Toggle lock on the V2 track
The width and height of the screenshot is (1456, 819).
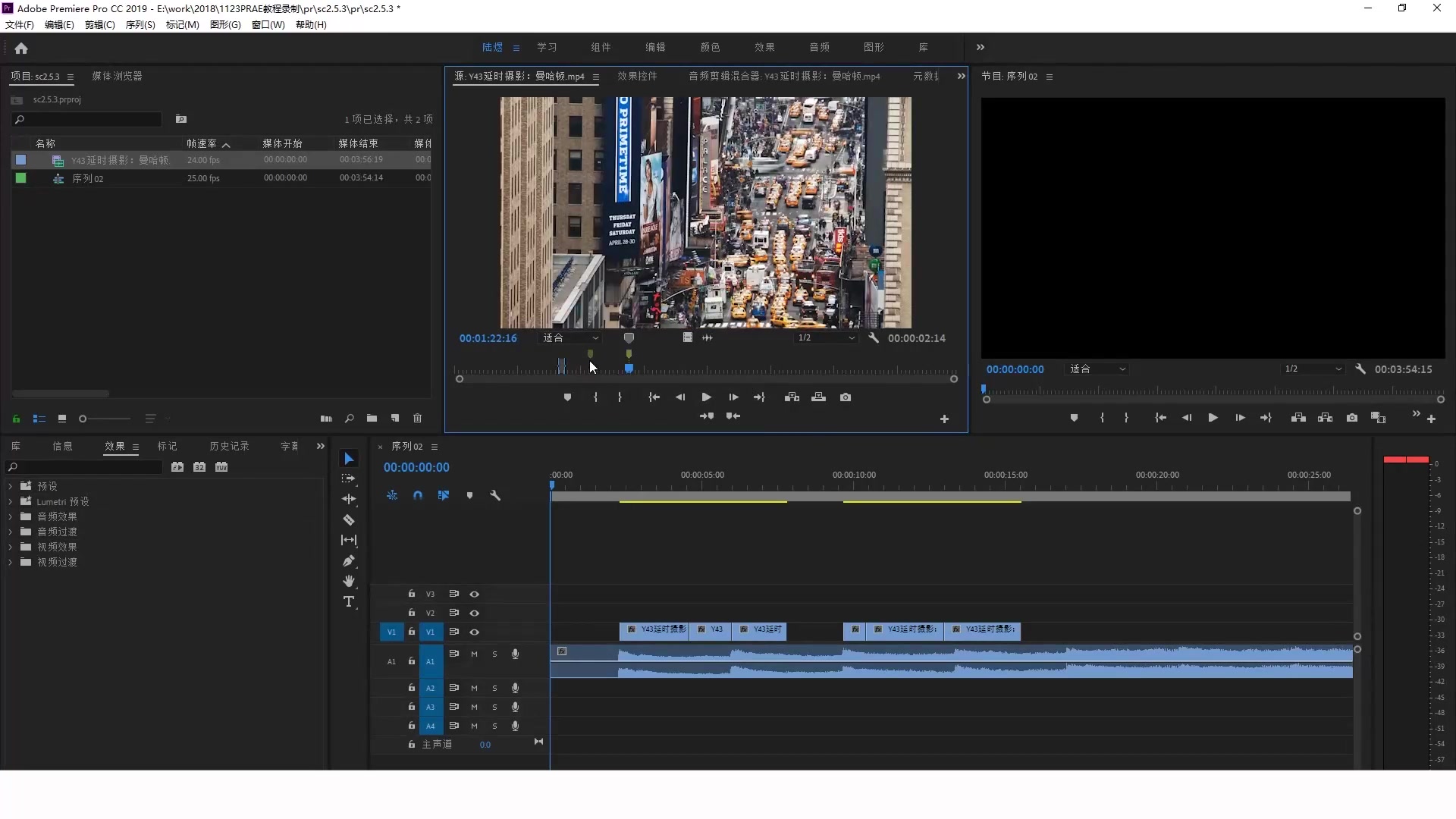pyautogui.click(x=412, y=613)
